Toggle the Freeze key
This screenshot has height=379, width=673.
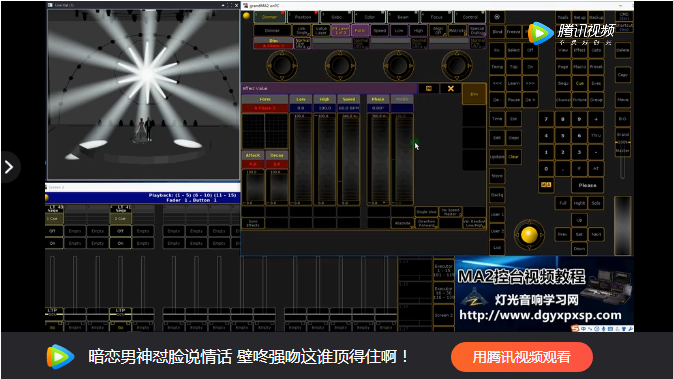point(513,32)
